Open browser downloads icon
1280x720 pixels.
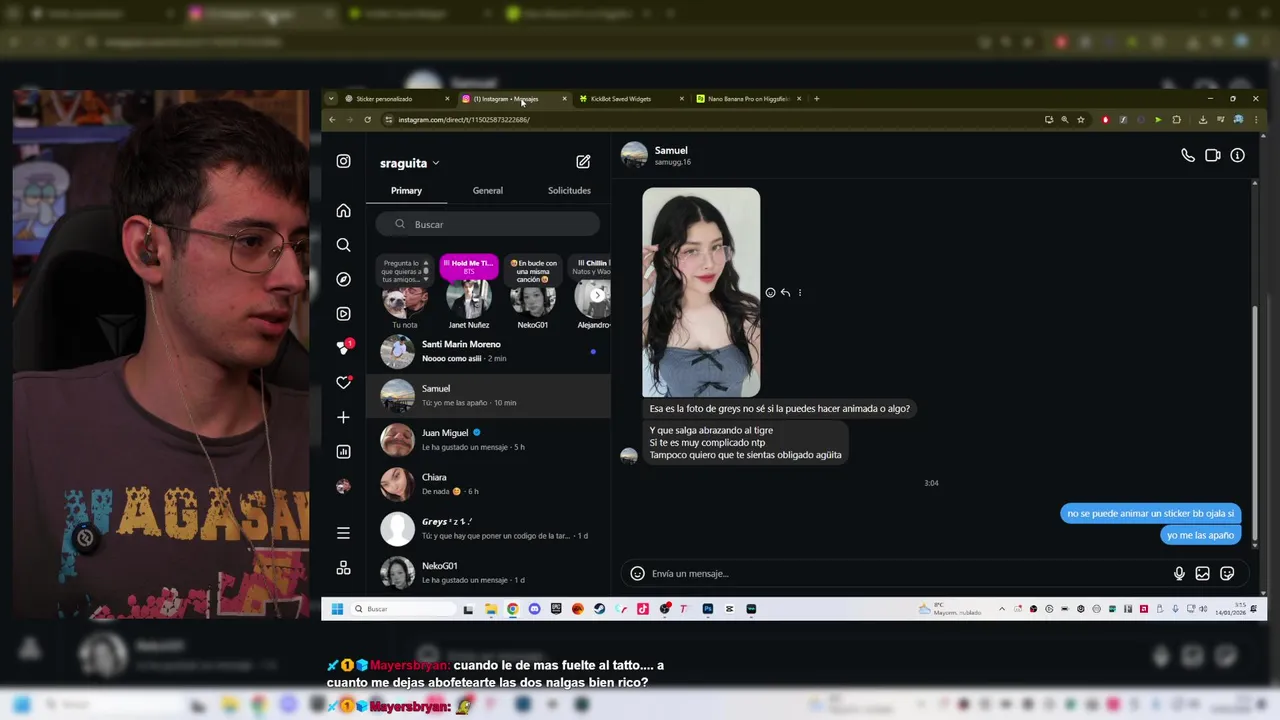1203,120
